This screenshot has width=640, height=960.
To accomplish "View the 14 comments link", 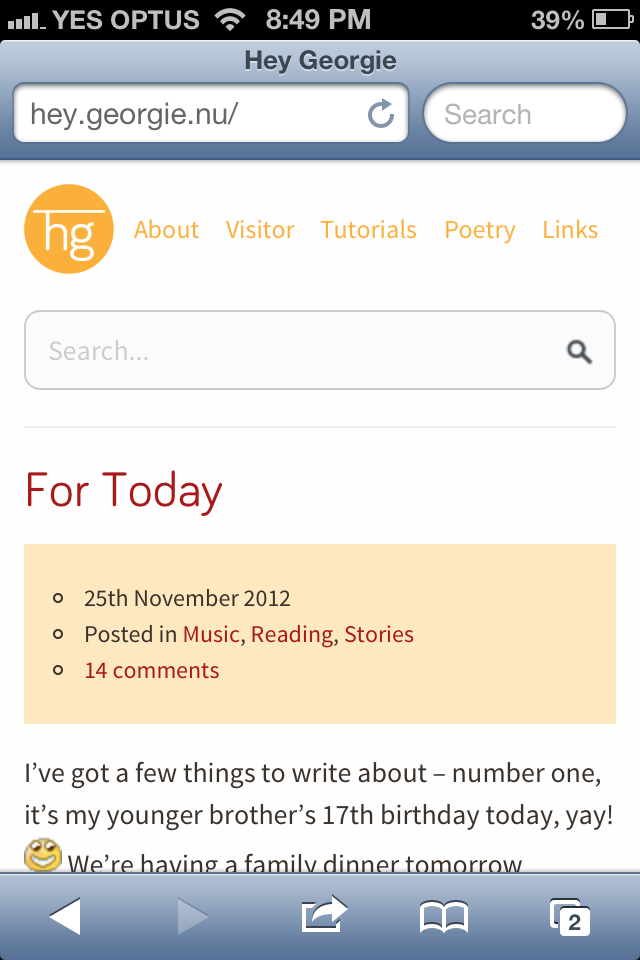I will pyautogui.click(x=152, y=670).
